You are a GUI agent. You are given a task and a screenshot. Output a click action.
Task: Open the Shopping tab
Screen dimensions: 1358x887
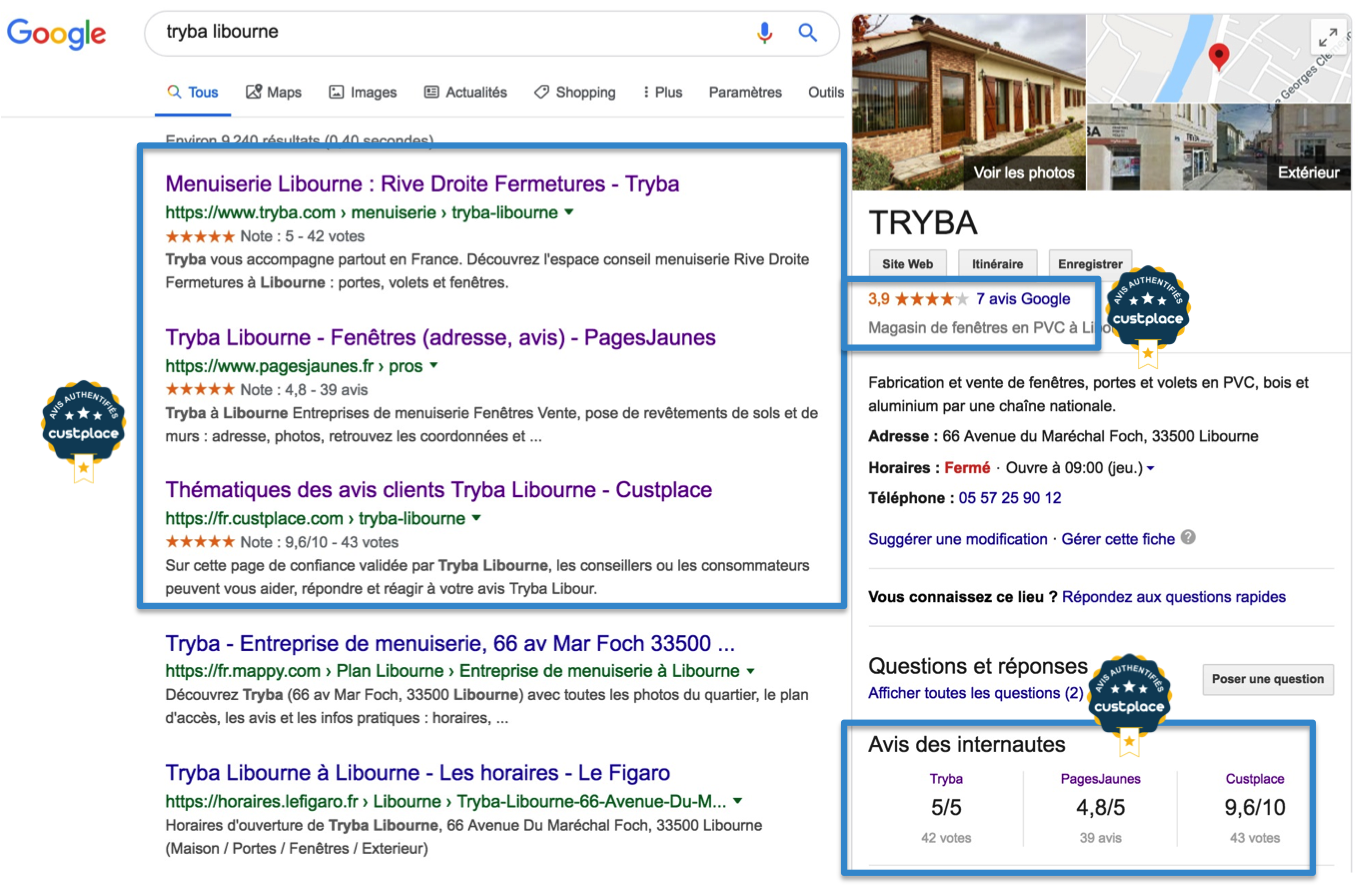[x=574, y=92]
